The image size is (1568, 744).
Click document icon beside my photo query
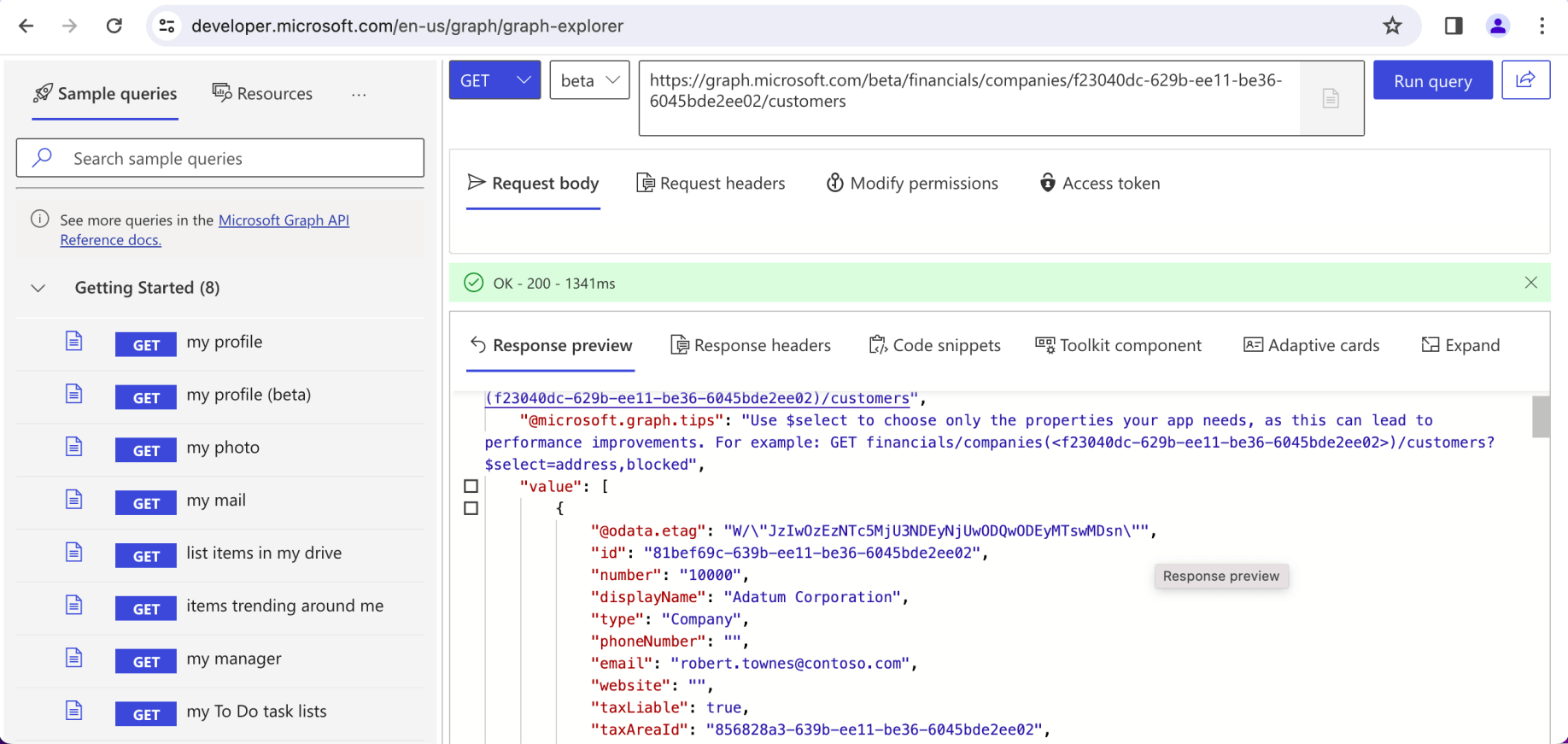tap(74, 448)
